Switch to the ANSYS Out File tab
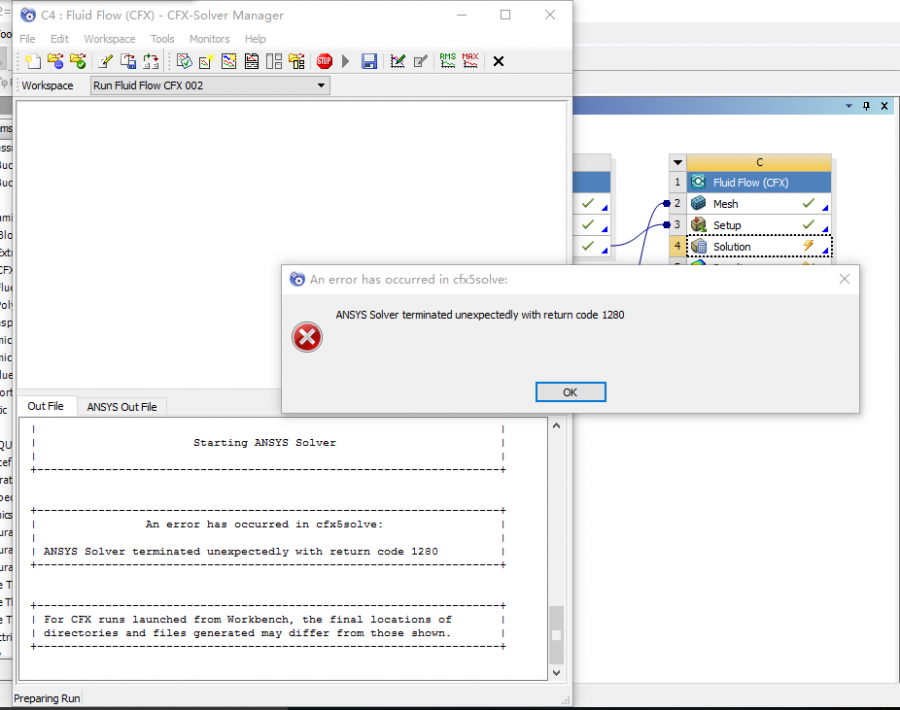The width and height of the screenshot is (900, 710). click(x=122, y=407)
